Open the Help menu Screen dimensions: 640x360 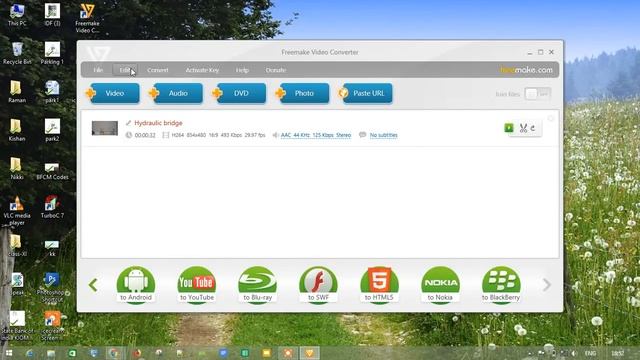242,70
